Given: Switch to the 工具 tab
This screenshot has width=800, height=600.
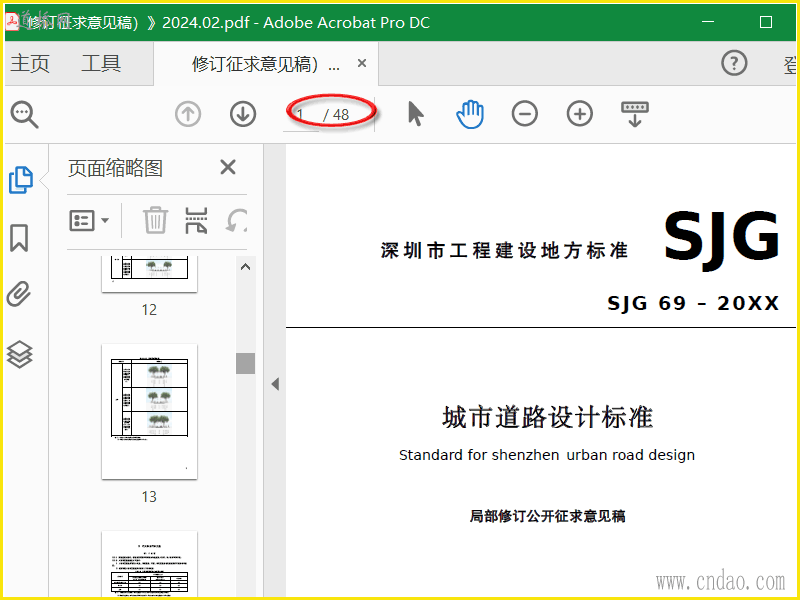Looking at the screenshot, I should pyautogui.click(x=101, y=64).
